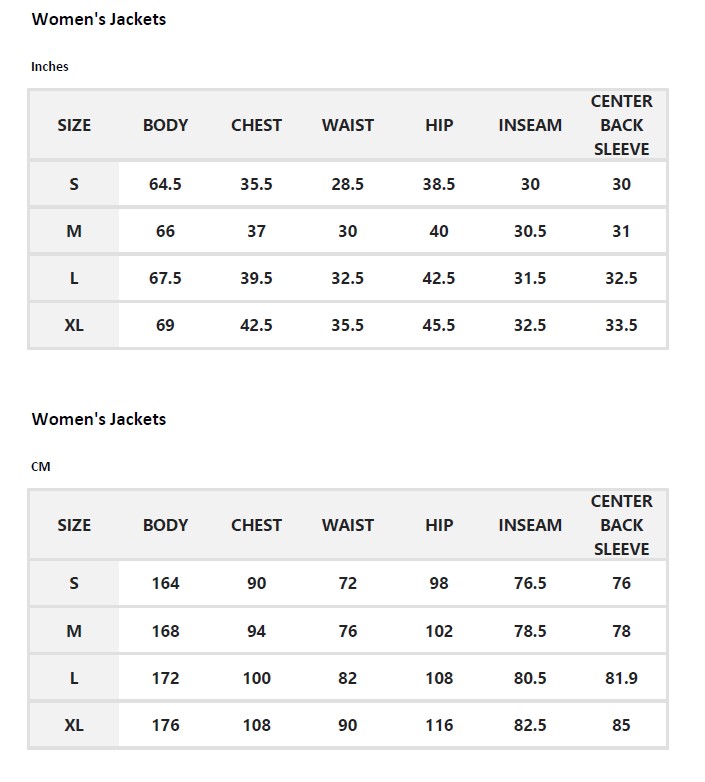The image size is (705, 782).
Task: Click the 42.5 hip value for size L
Action: coord(439,278)
